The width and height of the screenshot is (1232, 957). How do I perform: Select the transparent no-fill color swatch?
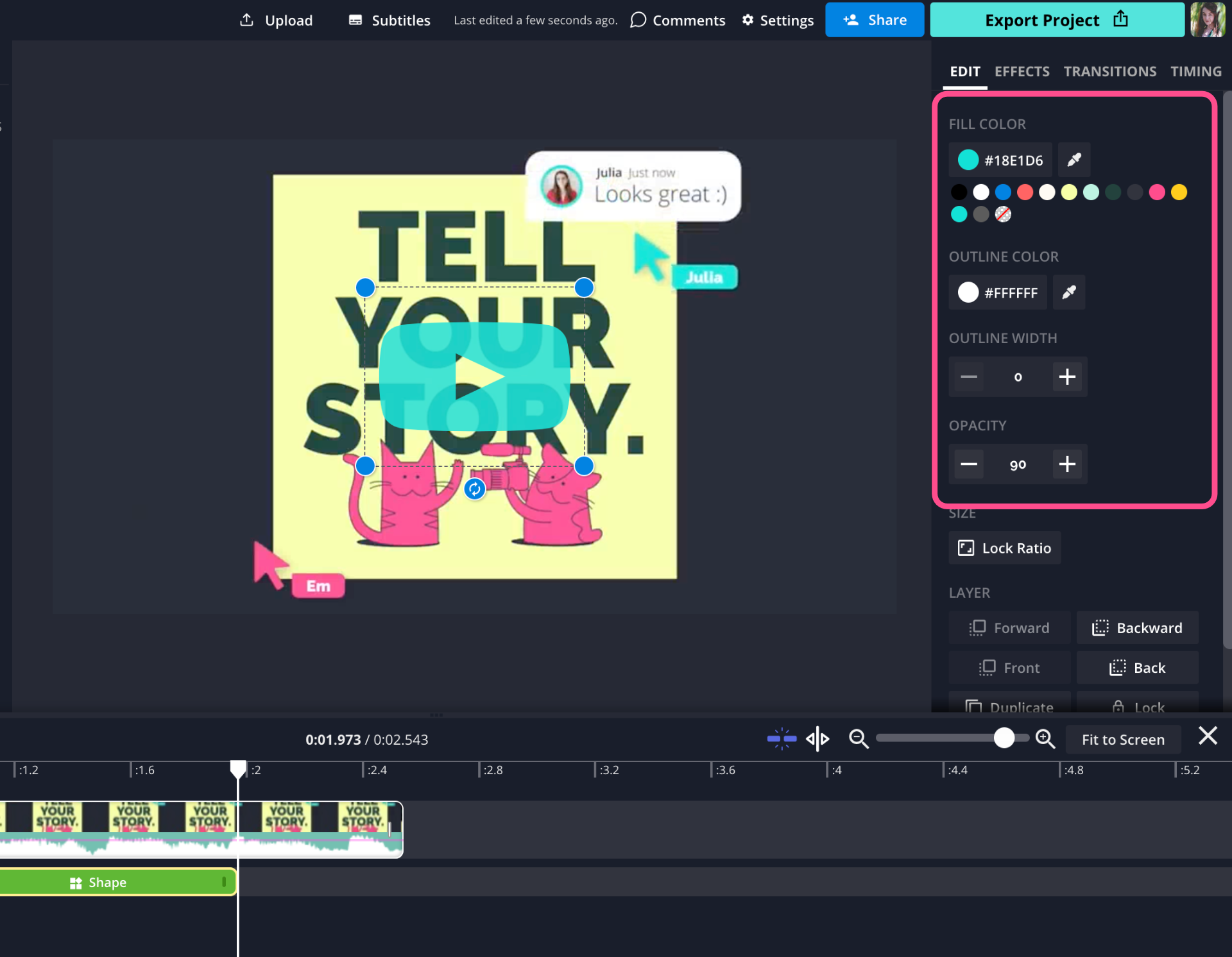tap(1003, 214)
